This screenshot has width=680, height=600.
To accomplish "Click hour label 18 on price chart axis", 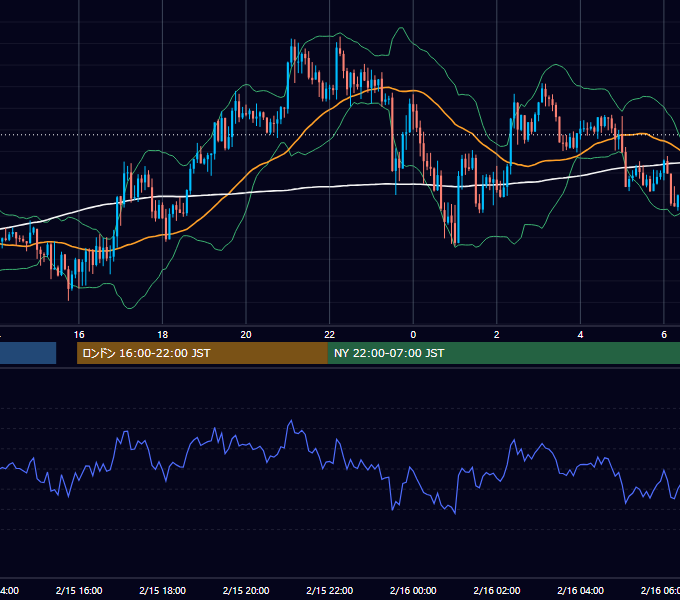I will click(163, 335).
